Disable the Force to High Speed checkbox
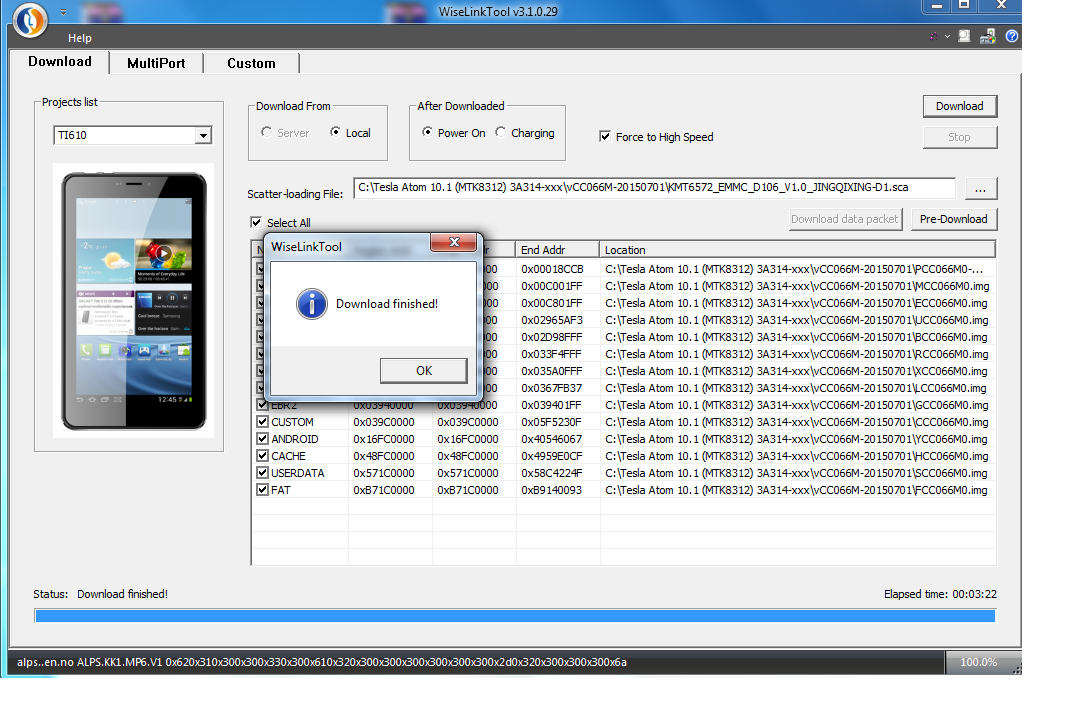Screen dimensions: 1071x703 [x=605, y=137]
